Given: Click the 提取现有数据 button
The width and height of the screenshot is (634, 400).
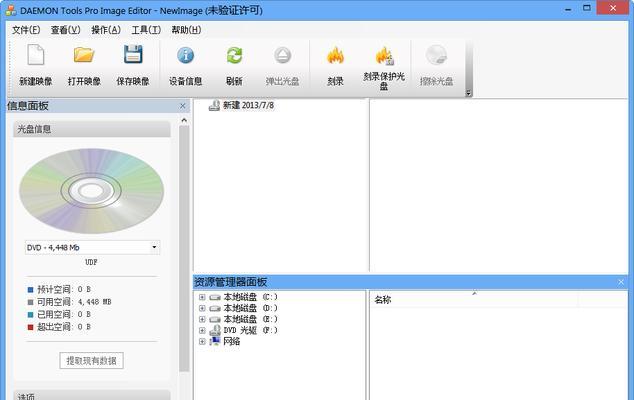Looking at the screenshot, I should tap(91, 361).
